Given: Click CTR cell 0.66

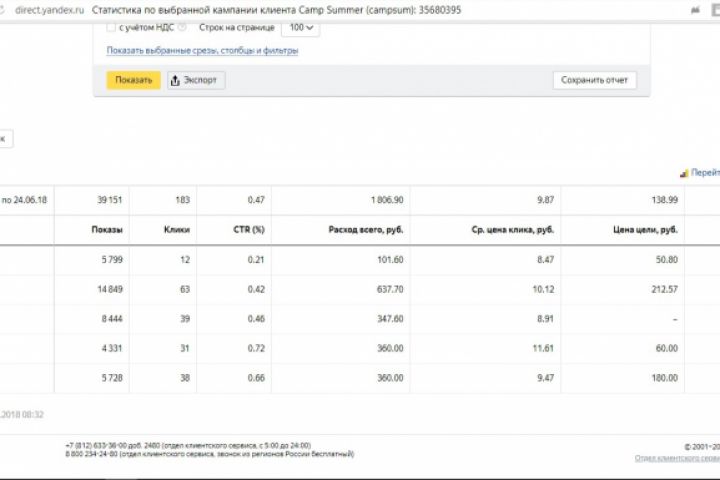Looking at the screenshot, I should click(256, 378).
